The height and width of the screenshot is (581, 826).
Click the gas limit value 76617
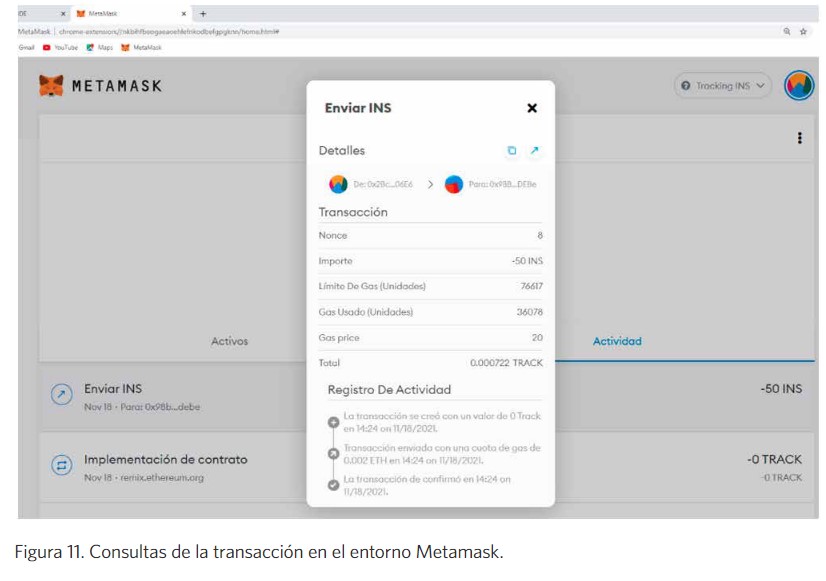click(532, 286)
